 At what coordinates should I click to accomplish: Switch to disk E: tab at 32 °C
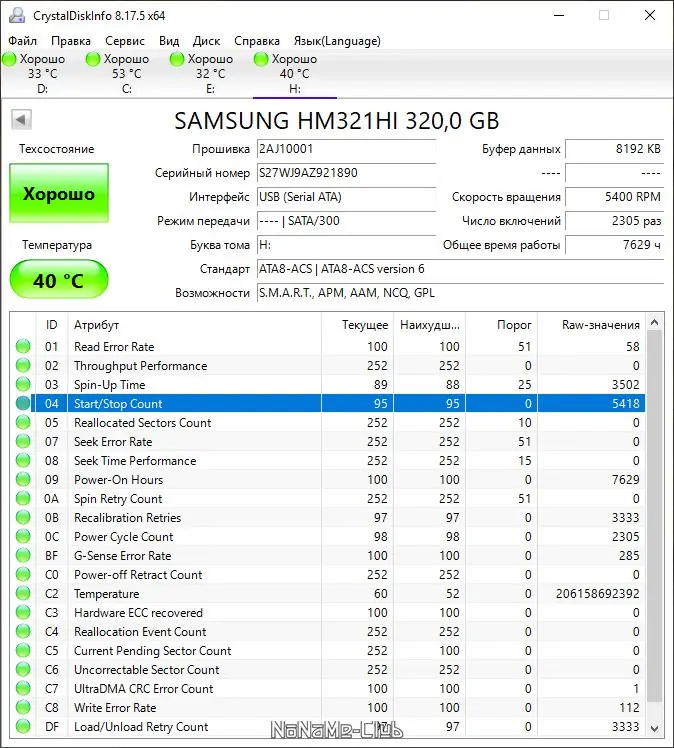click(210, 73)
